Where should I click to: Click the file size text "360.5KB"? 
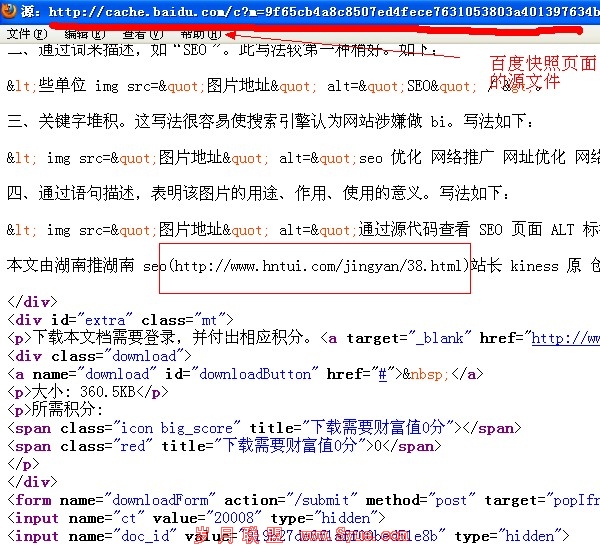[108, 392]
